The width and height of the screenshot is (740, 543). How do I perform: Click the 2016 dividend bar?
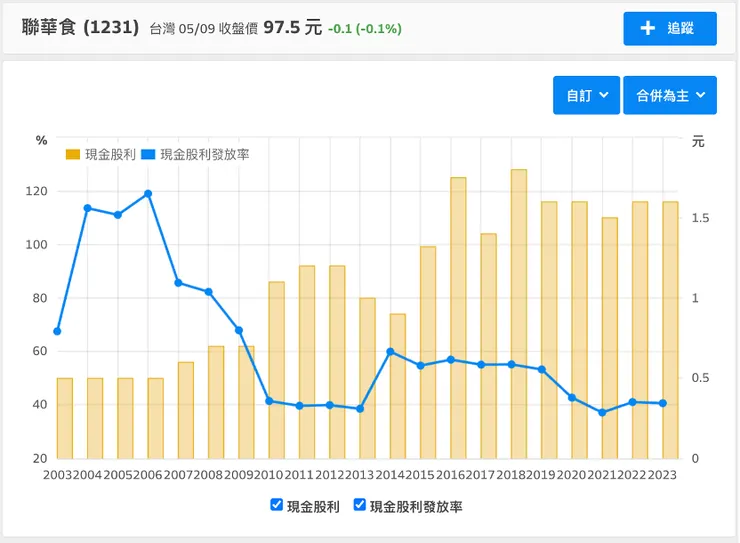[458, 320]
